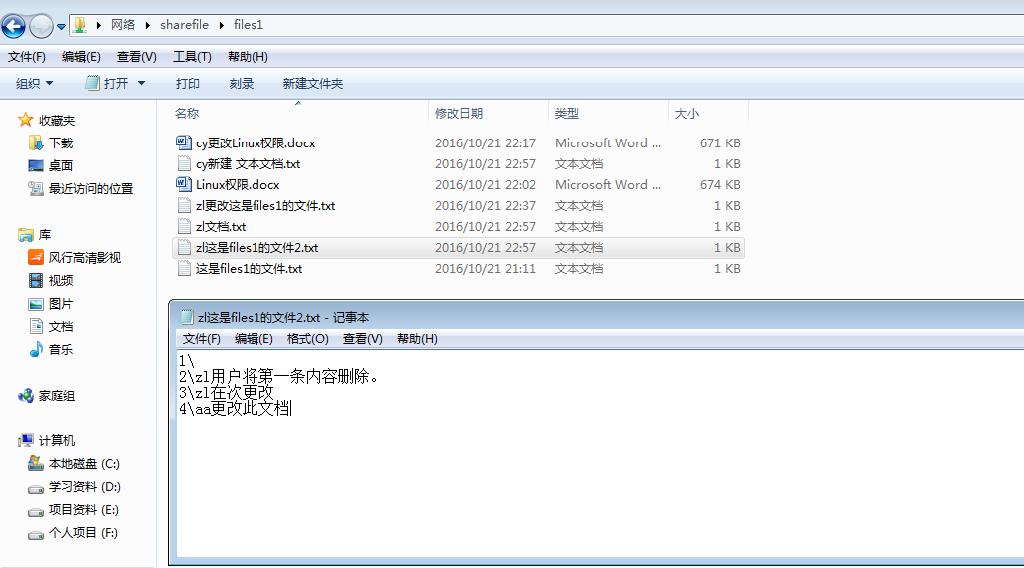Expand the 打开 button dropdown arrow

click(x=141, y=84)
